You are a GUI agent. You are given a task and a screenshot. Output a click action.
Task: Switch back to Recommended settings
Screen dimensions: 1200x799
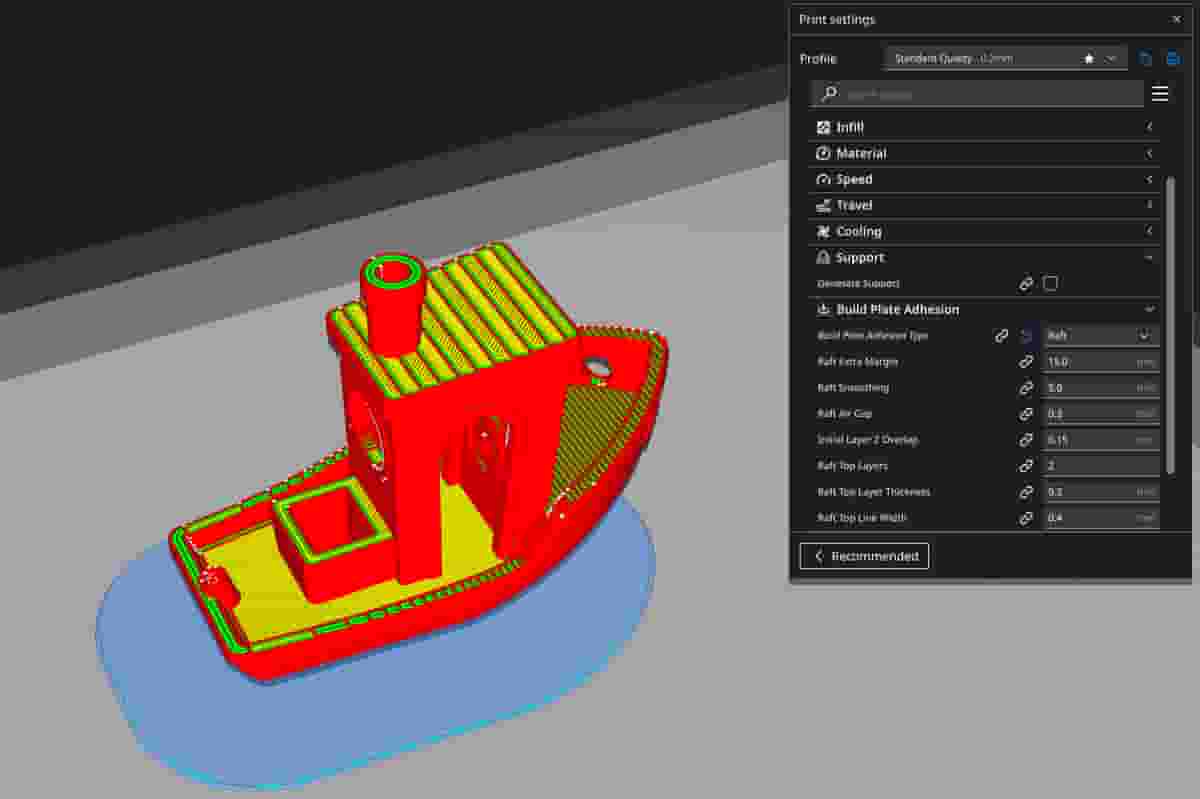[864, 556]
